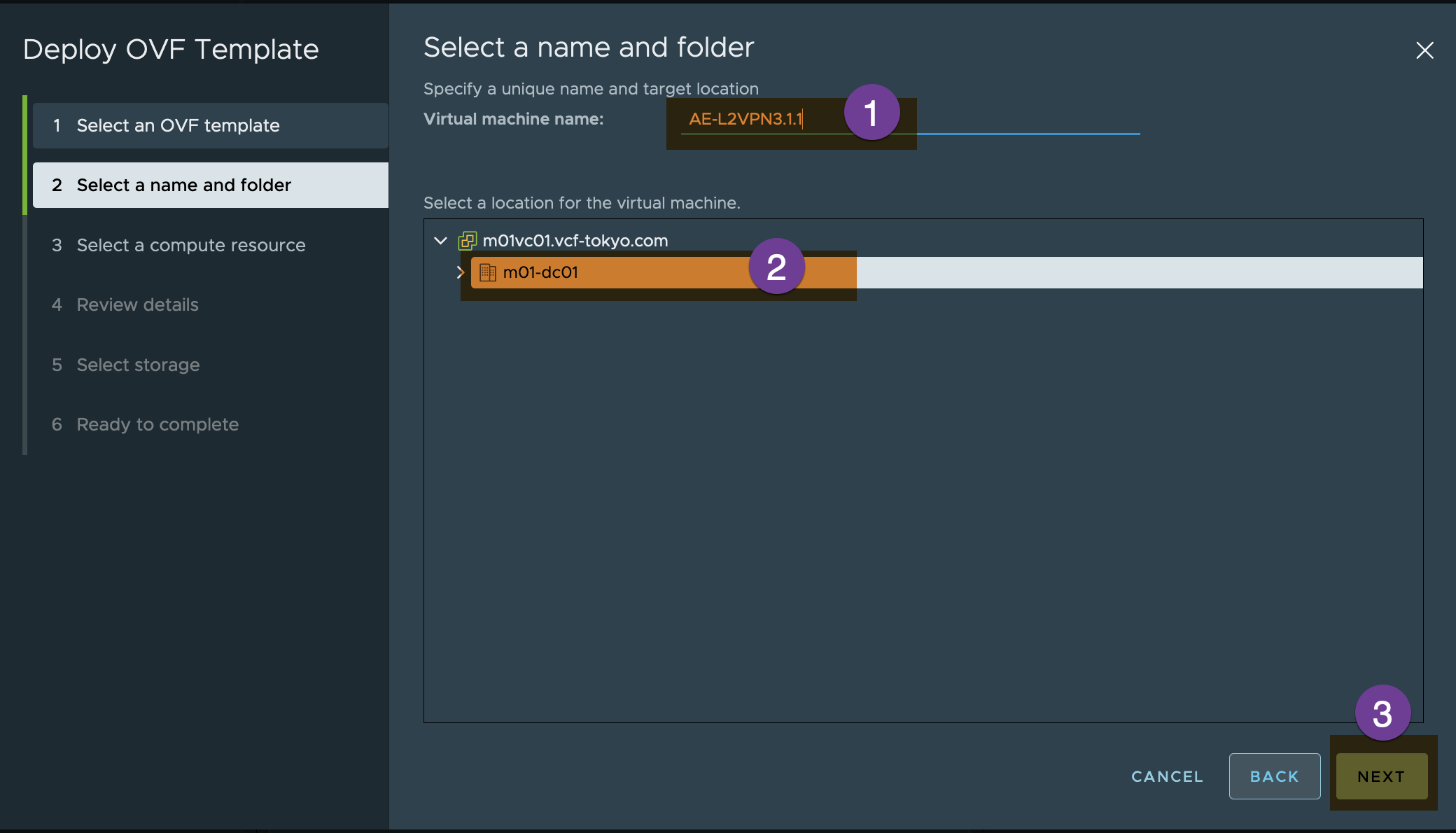Click the review details step 4 icon
The width and height of the screenshot is (1456, 833).
click(54, 304)
